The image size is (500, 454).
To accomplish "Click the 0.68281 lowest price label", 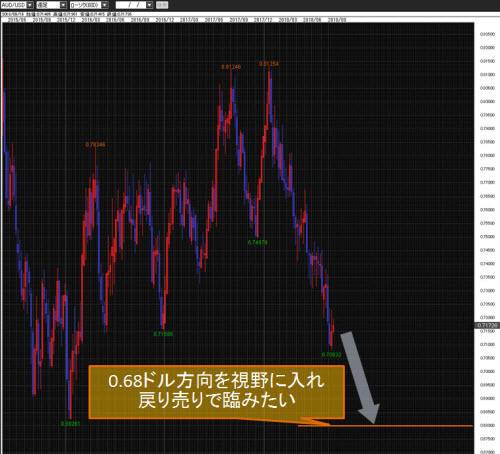I will 70,424.
